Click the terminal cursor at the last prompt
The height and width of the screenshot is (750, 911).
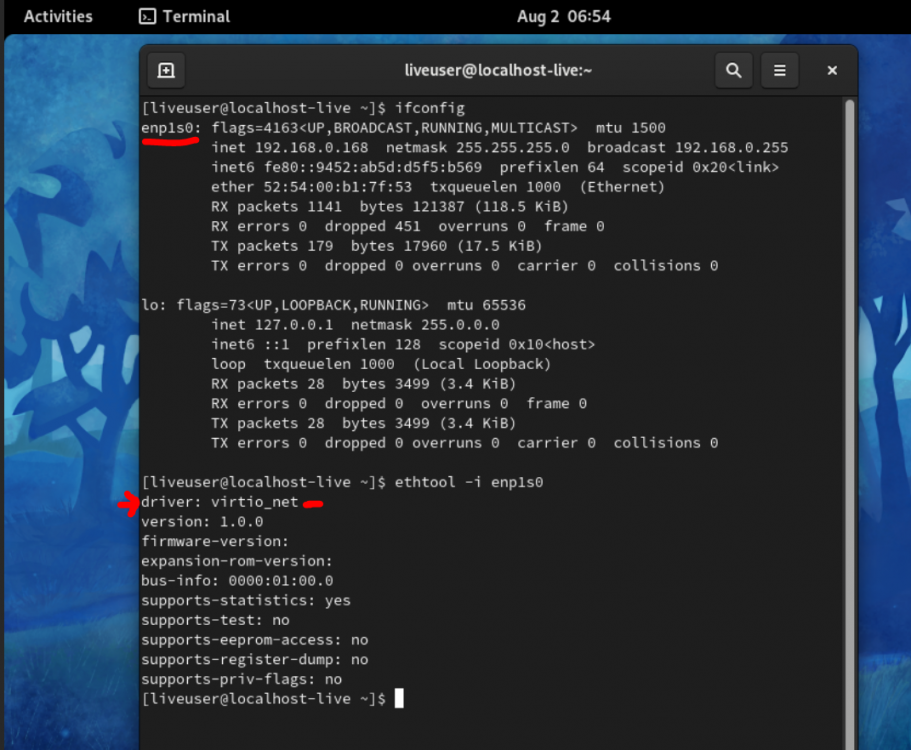click(399, 699)
